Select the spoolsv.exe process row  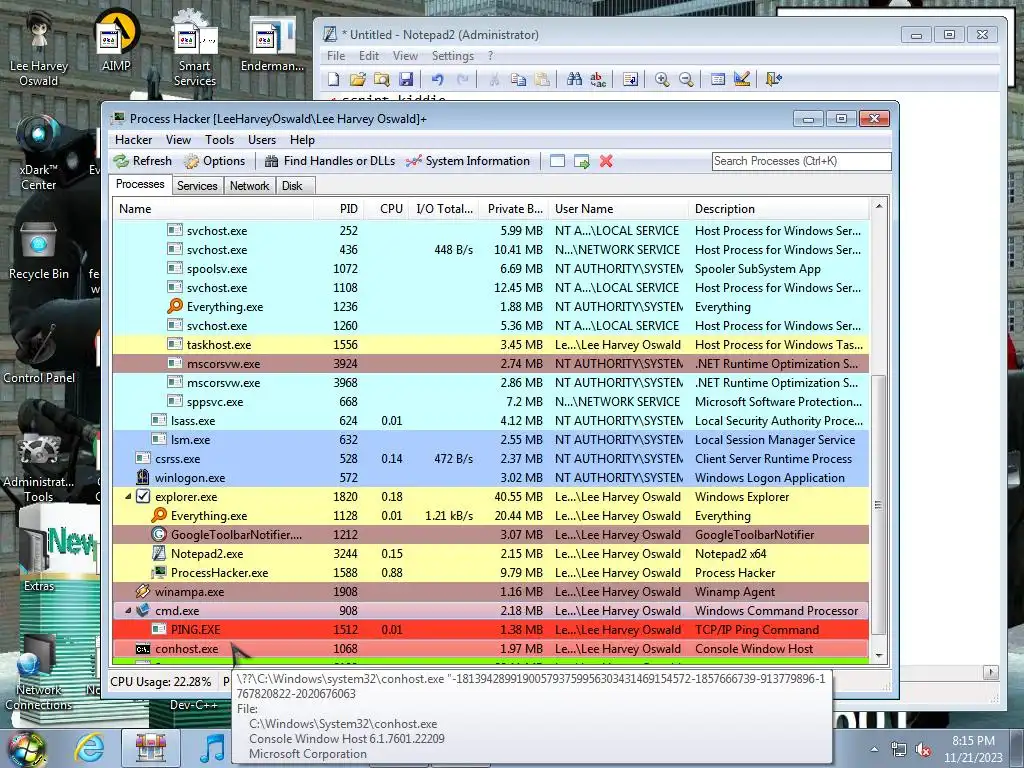click(x=490, y=268)
